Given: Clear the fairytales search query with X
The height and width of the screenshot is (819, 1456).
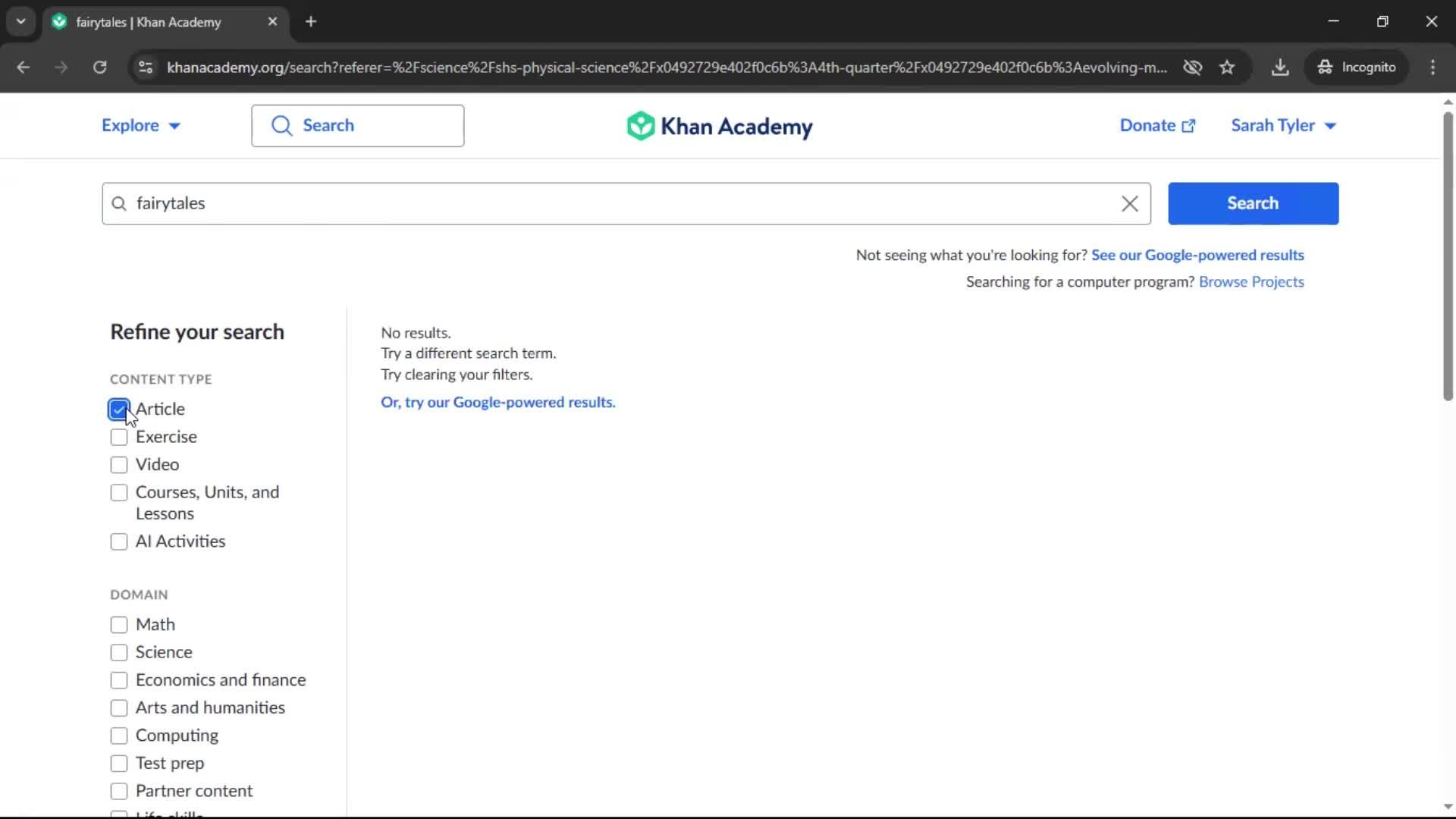Looking at the screenshot, I should (1130, 203).
